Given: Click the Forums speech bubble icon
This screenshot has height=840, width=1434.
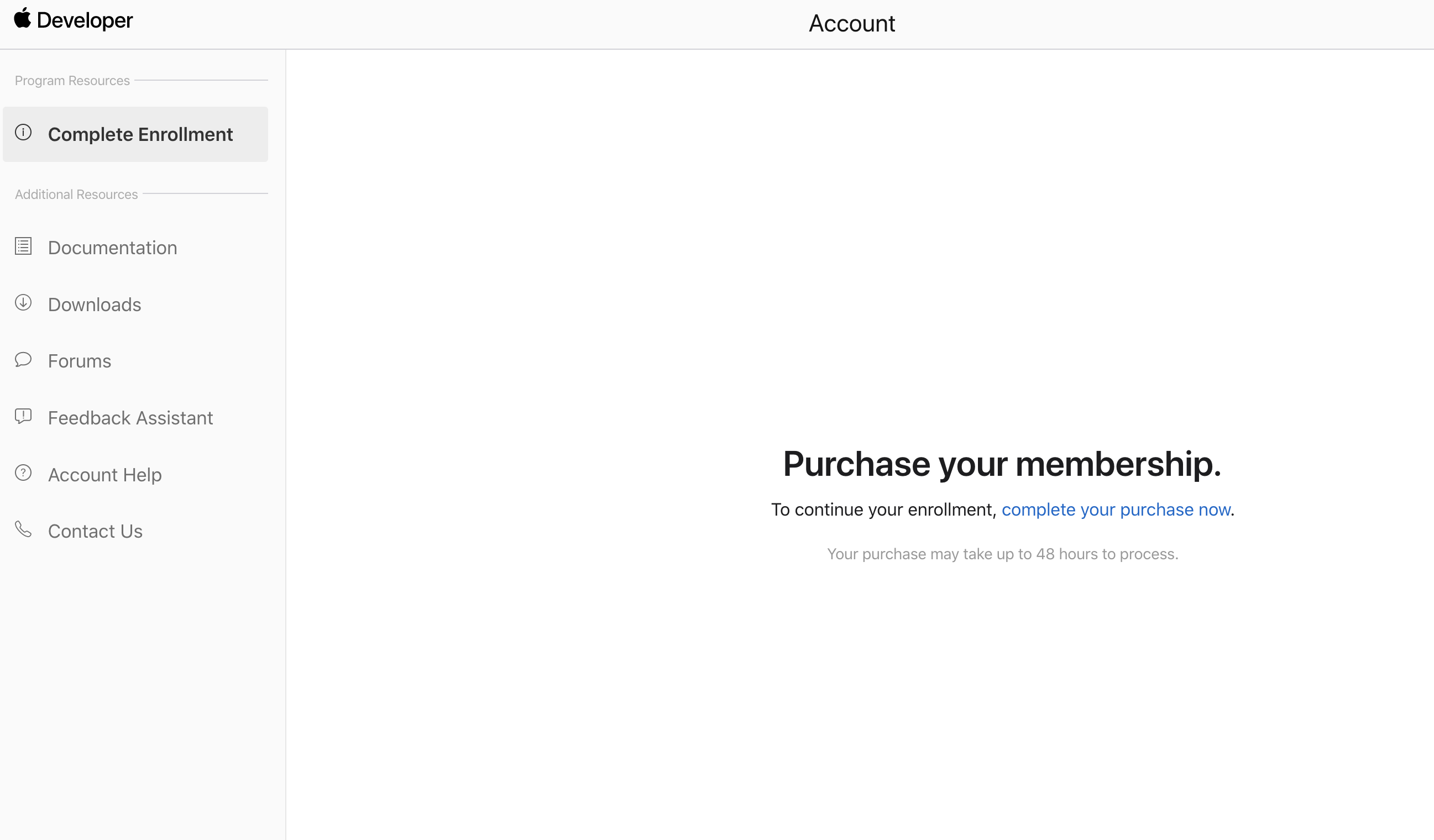Looking at the screenshot, I should pyautogui.click(x=23, y=359).
